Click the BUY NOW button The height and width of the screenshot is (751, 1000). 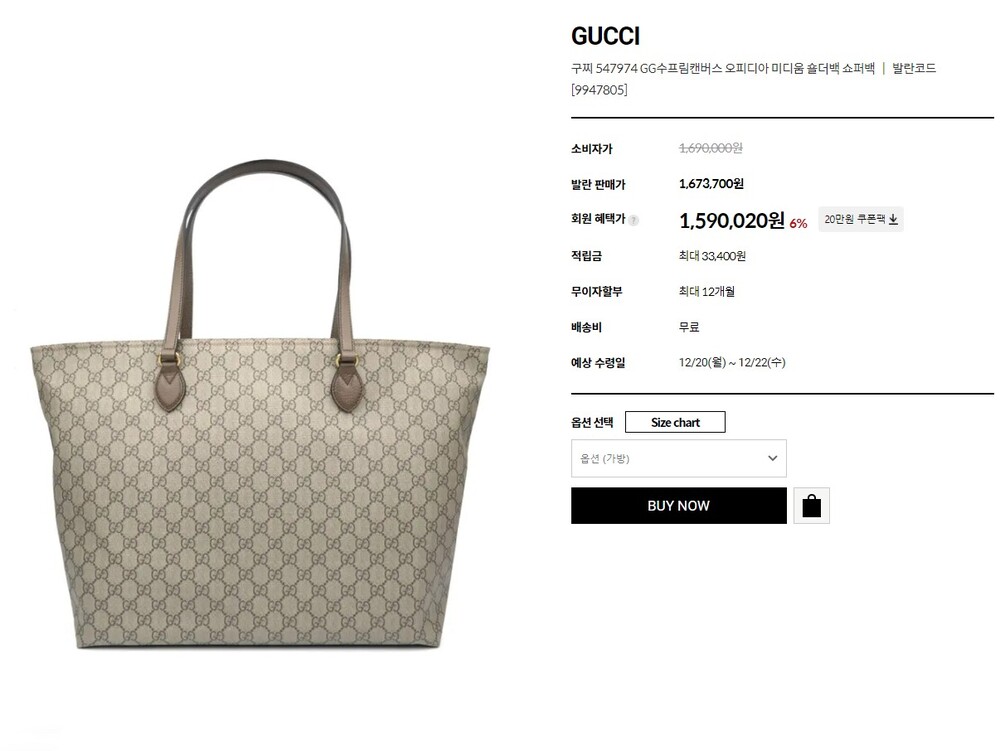coord(679,506)
